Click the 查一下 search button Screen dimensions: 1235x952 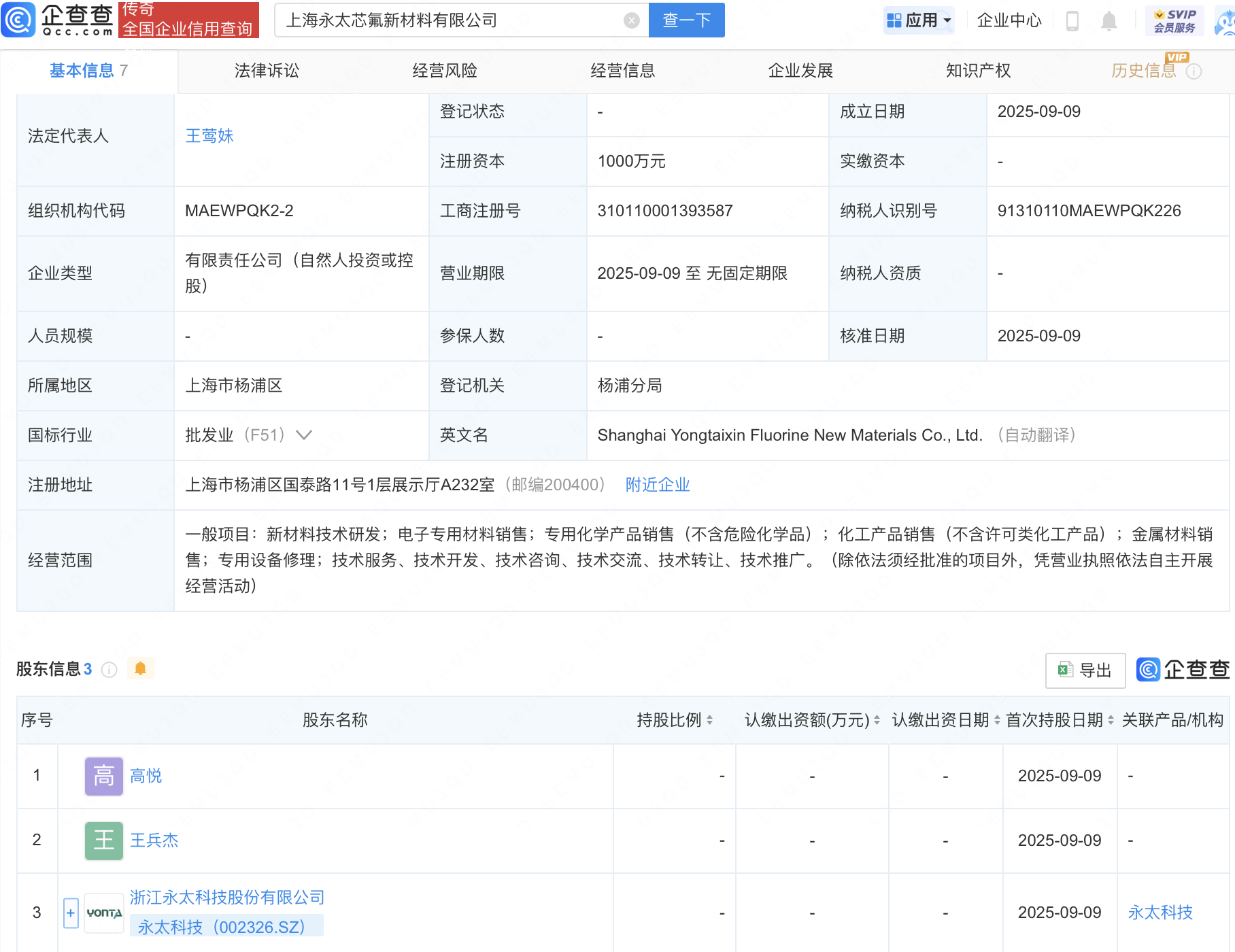pos(687,20)
